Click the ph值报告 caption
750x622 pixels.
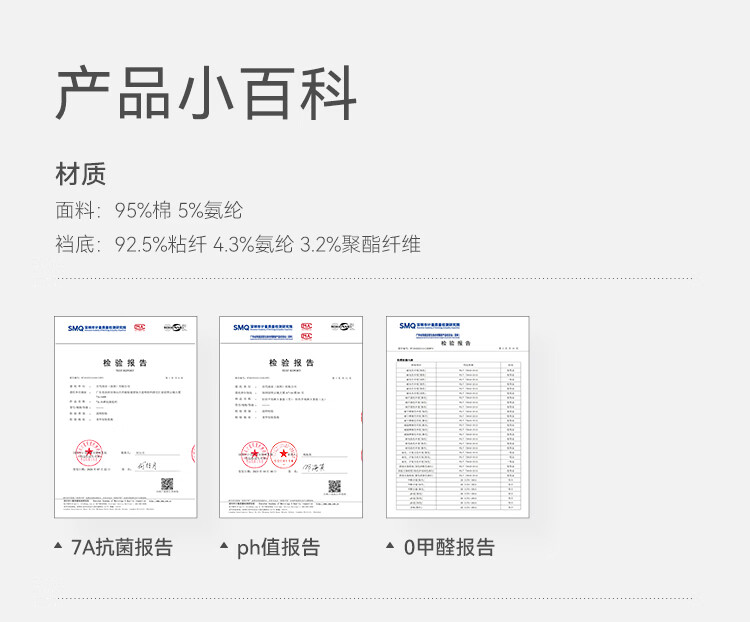(x=278, y=547)
